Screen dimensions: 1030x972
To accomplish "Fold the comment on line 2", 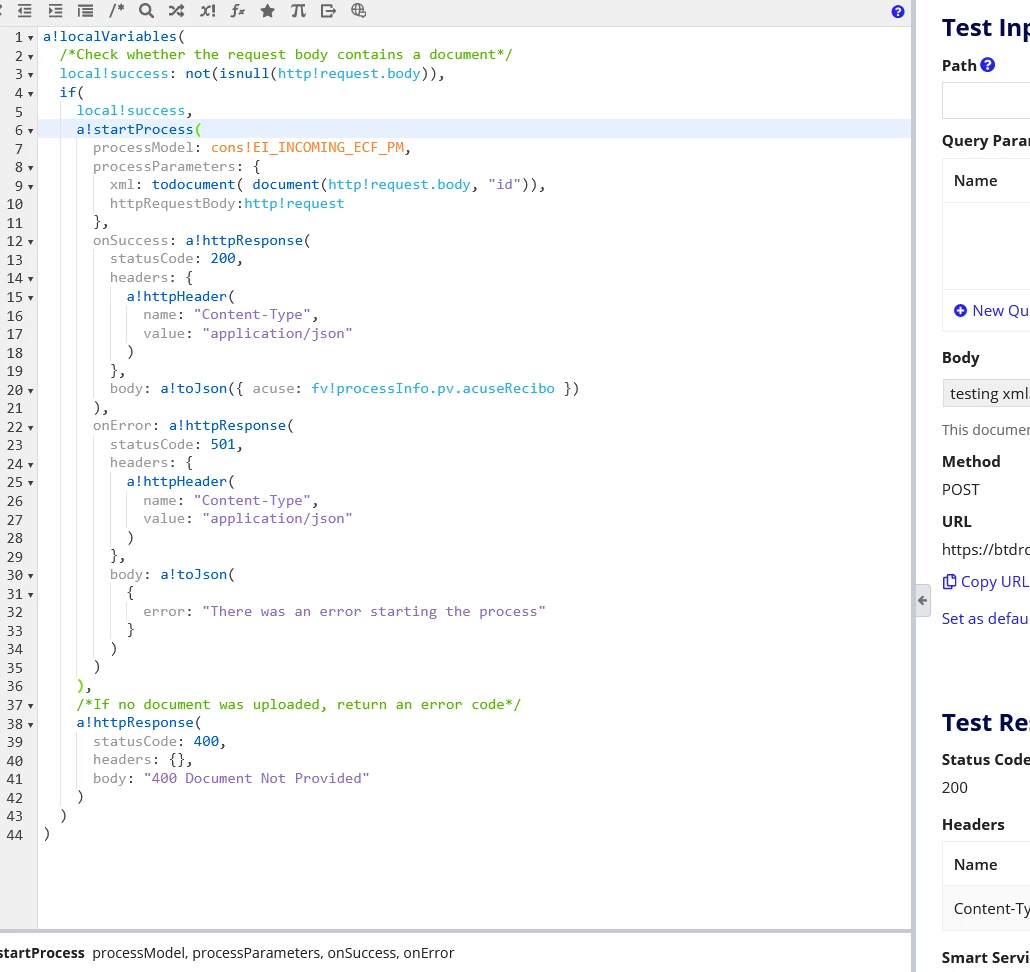I will 30,56.
